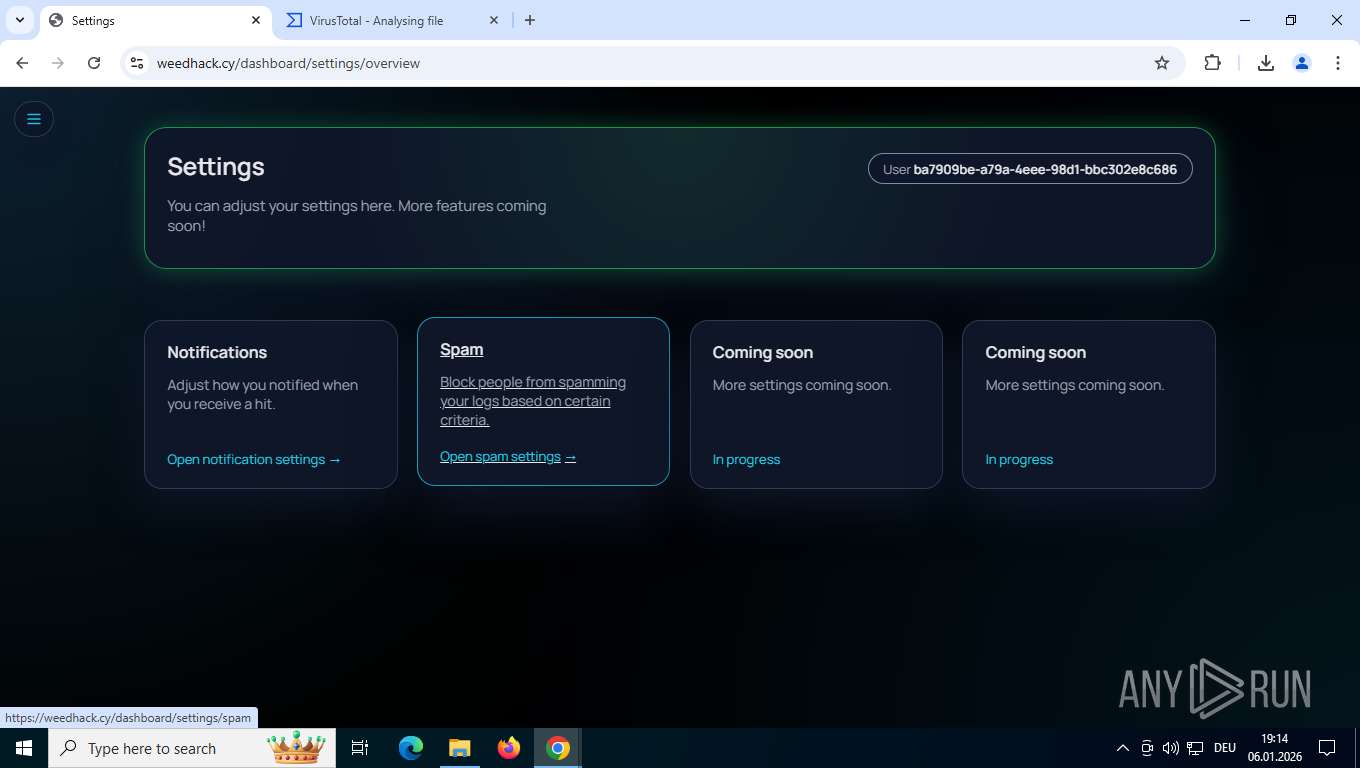1360x768 pixels.
Task: Click the DEU language indicator
Action: [x=1225, y=748]
